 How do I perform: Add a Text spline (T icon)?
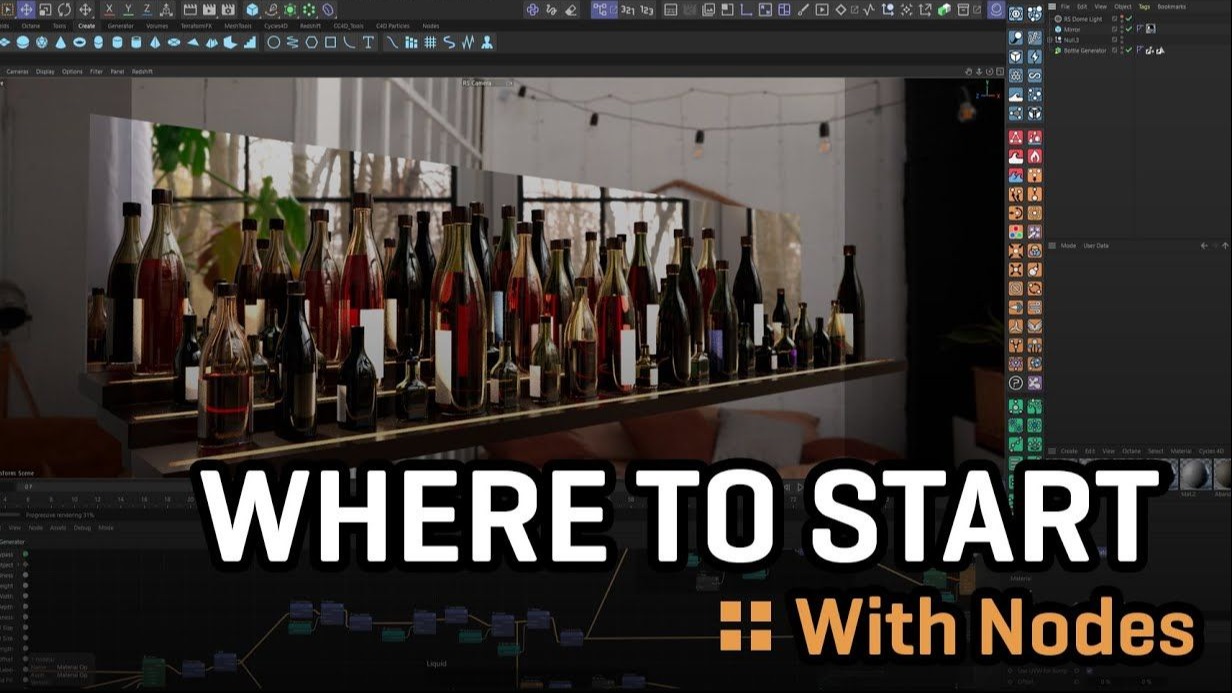click(368, 43)
